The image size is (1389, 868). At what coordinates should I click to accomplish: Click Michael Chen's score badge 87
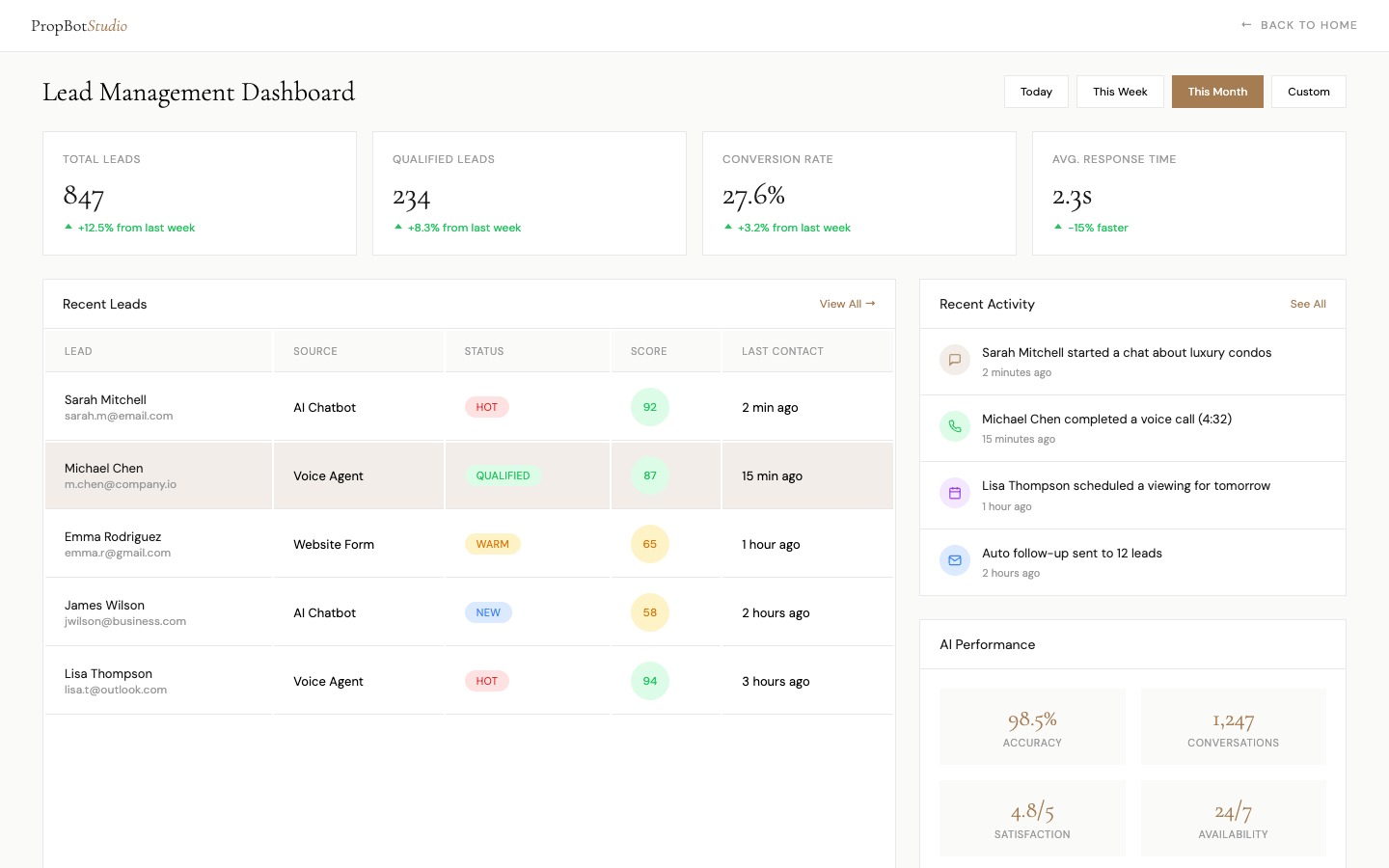pyautogui.click(x=650, y=475)
